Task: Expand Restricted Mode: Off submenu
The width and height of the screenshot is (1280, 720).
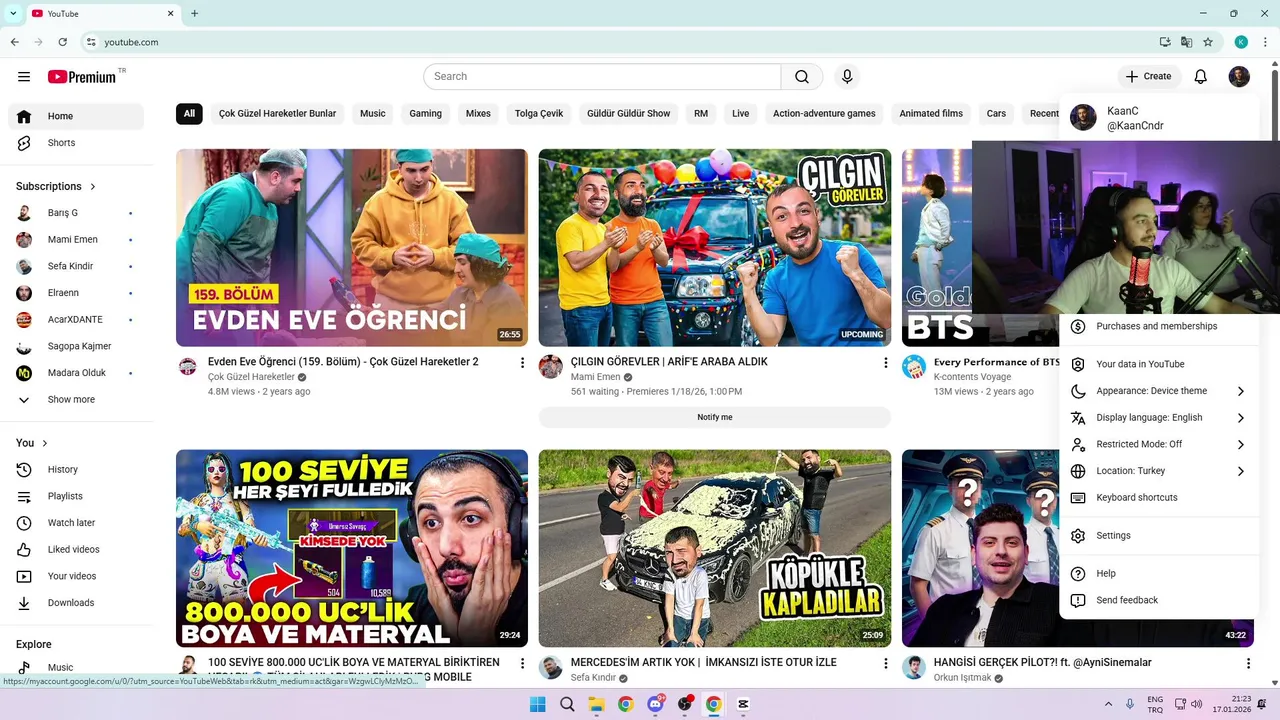Action: (x=1159, y=445)
